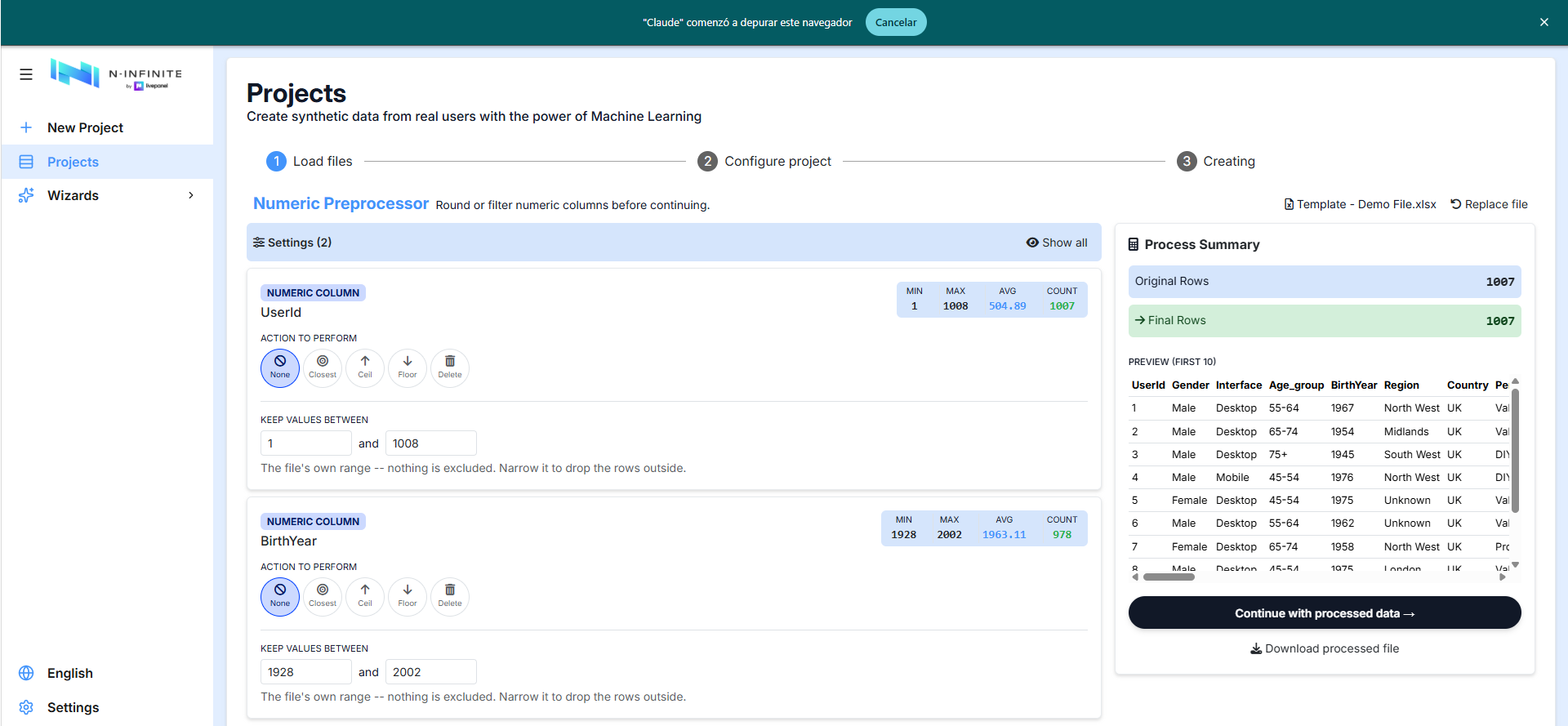Viewport: 1568px width, 726px height.
Task: Select None action for UserId
Action: point(280,368)
